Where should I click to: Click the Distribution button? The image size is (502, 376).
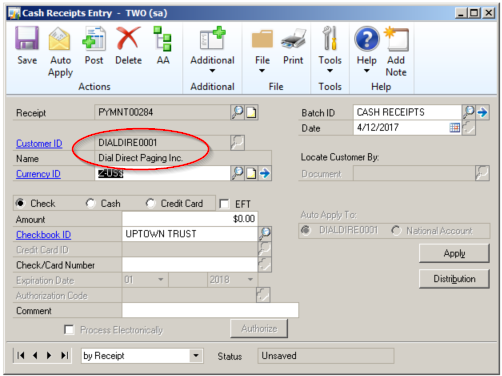coord(454,279)
